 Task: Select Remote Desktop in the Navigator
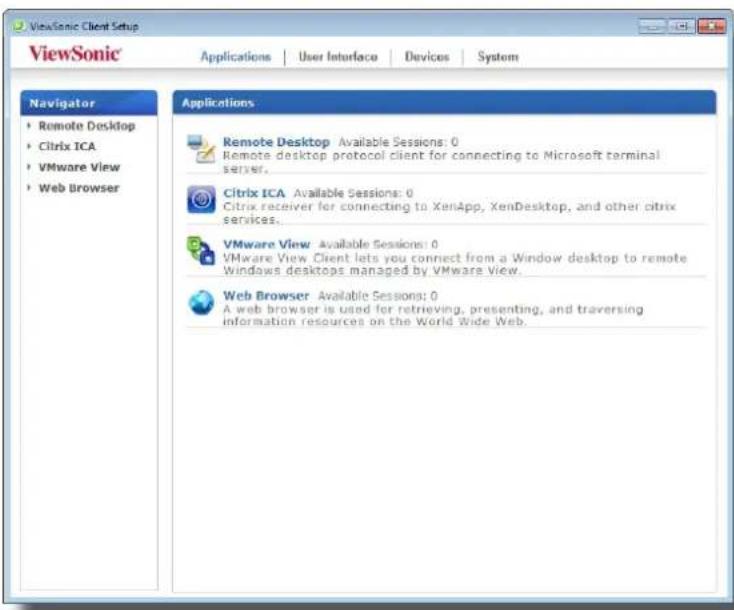pos(87,126)
